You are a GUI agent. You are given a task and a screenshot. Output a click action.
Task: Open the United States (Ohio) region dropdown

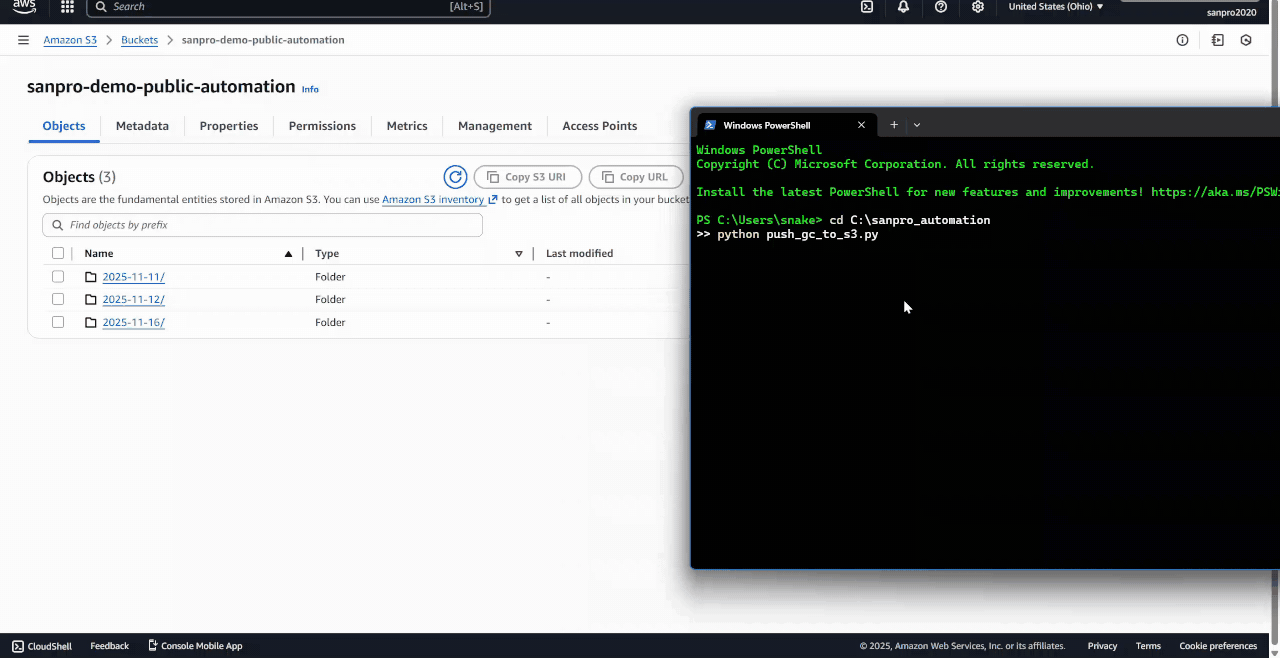click(x=1055, y=7)
